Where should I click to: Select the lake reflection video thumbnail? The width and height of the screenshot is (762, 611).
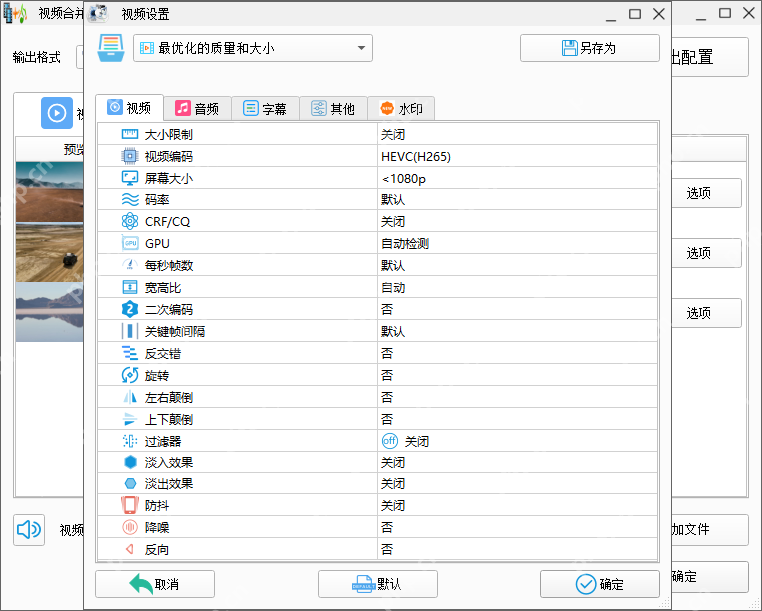(50, 312)
